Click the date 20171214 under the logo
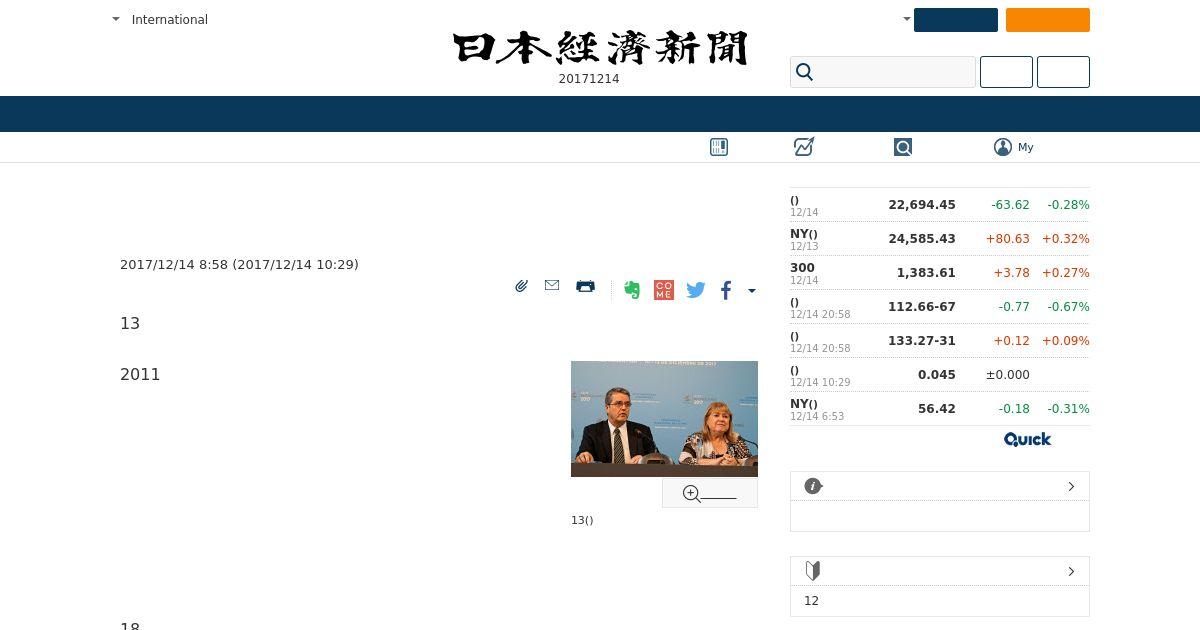This screenshot has width=1200, height=630. [x=589, y=79]
